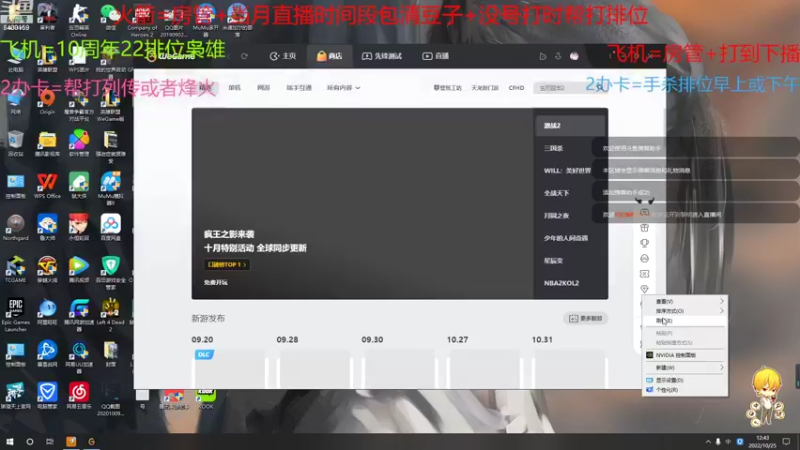Image resolution: width=800 pixels, height=450 pixels.
Task: Open NetEase Cloud Music shortcut
Action: [79, 396]
